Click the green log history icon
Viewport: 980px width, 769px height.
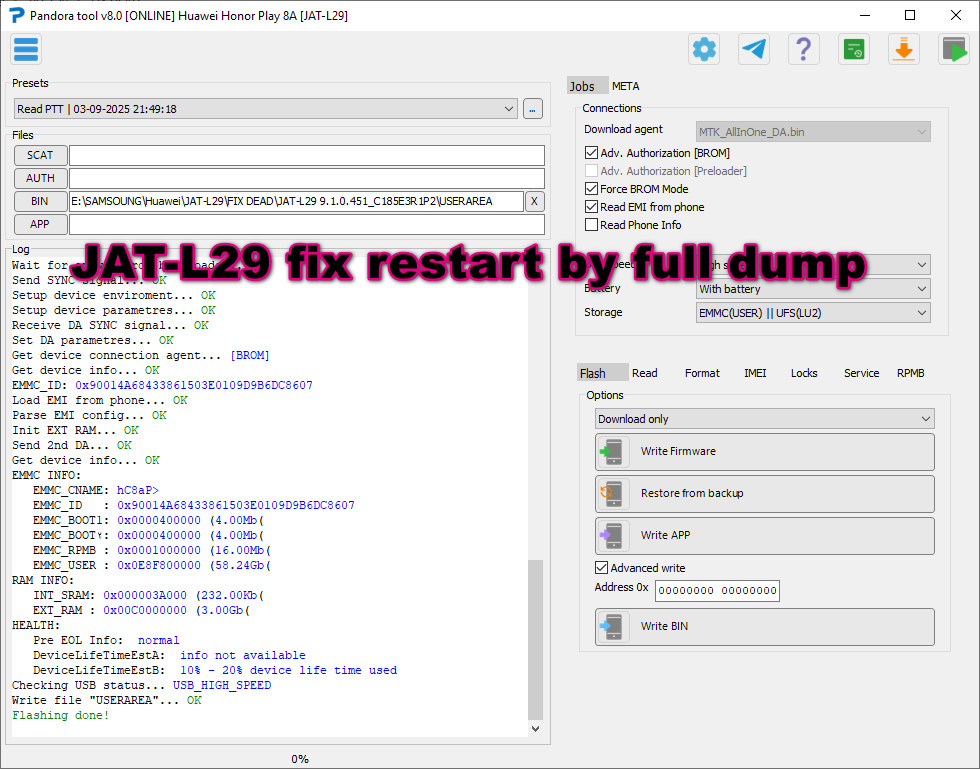pos(854,49)
